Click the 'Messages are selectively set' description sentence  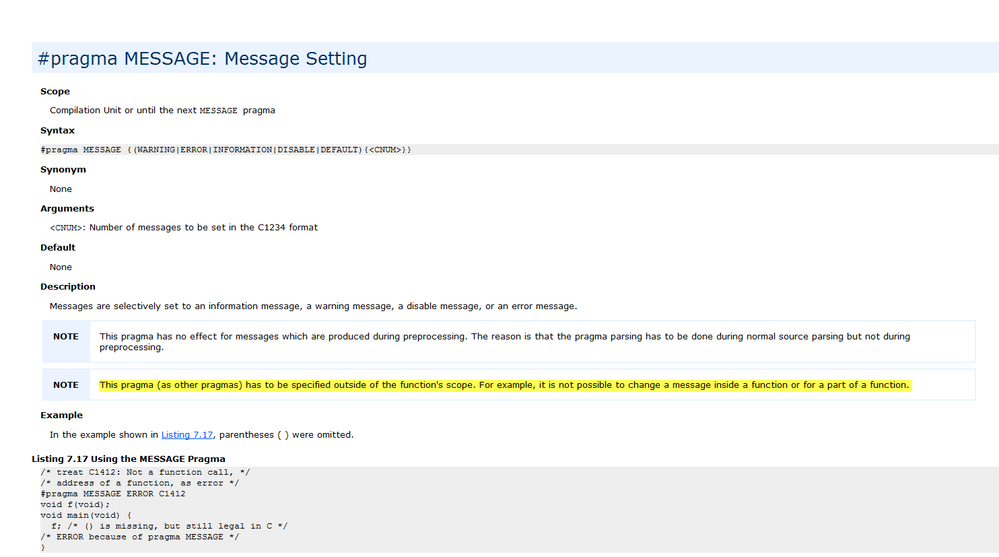tap(313, 306)
